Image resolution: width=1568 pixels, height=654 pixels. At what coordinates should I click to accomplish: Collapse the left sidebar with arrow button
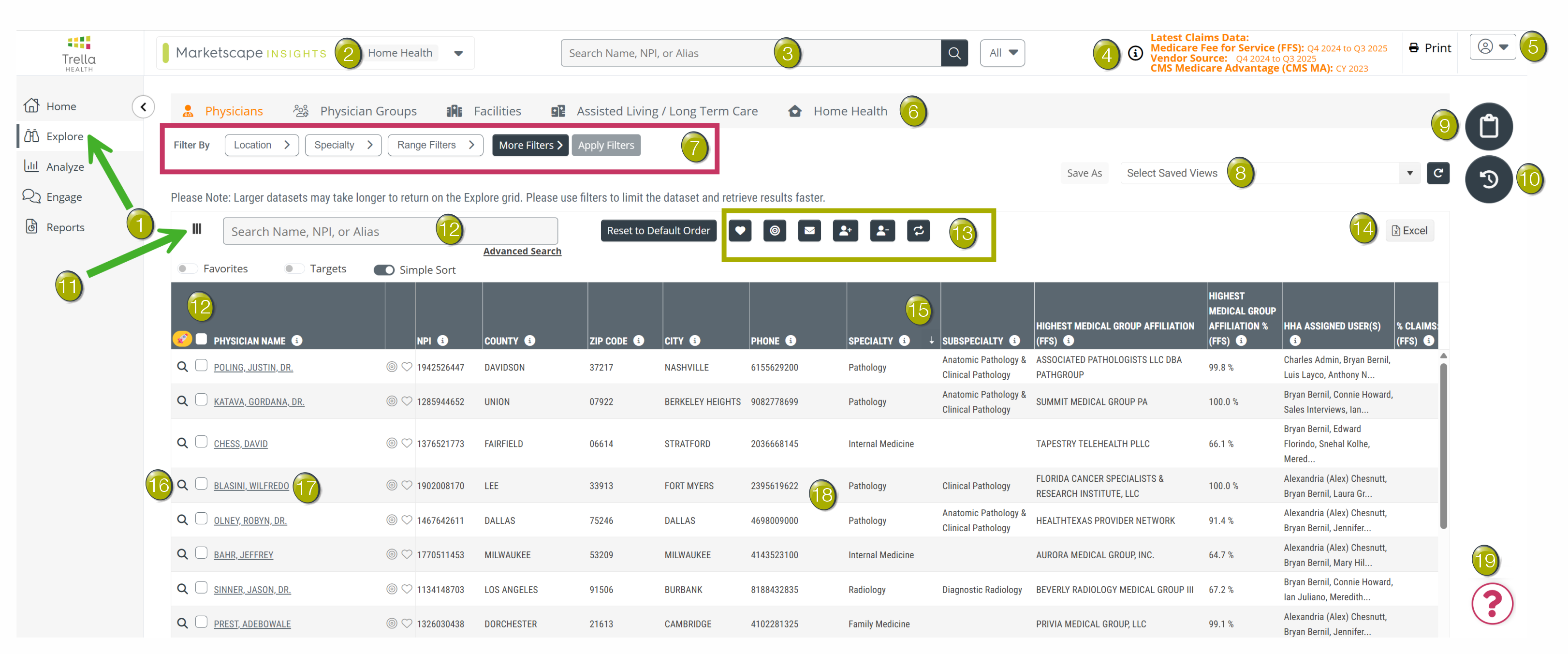143,106
